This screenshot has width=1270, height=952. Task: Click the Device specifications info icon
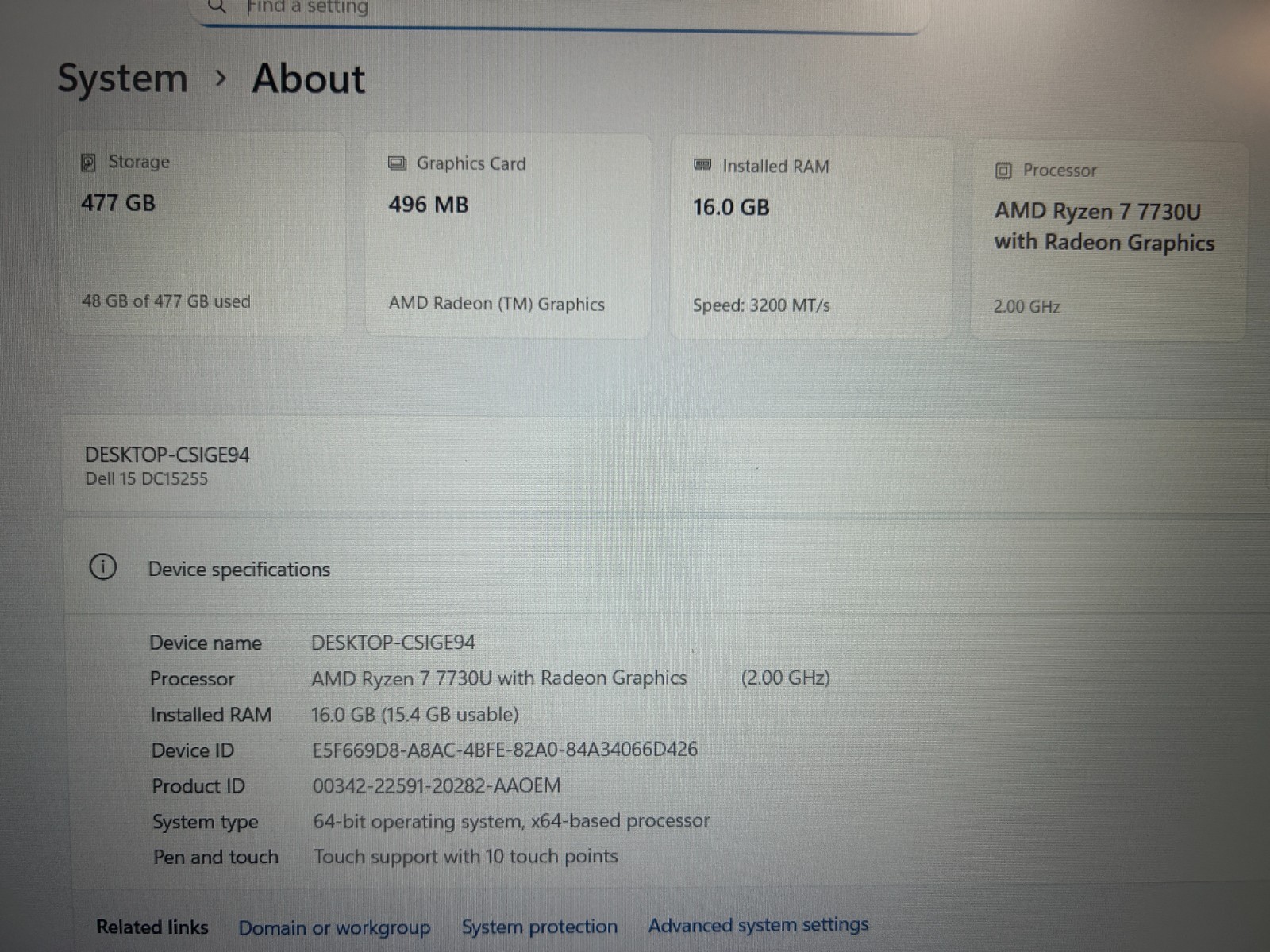click(x=102, y=567)
